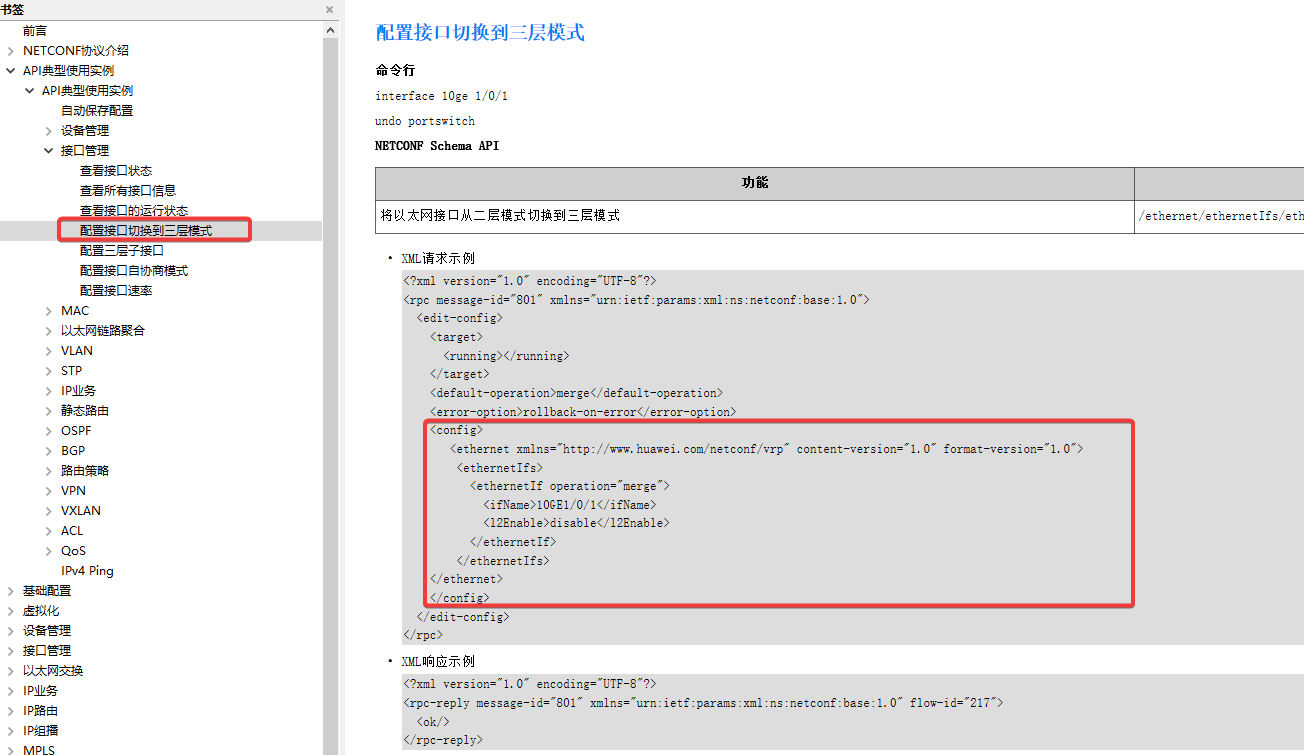Expand the QoS bookmark node
Screen dimensions: 1304x755
coord(48,551)
